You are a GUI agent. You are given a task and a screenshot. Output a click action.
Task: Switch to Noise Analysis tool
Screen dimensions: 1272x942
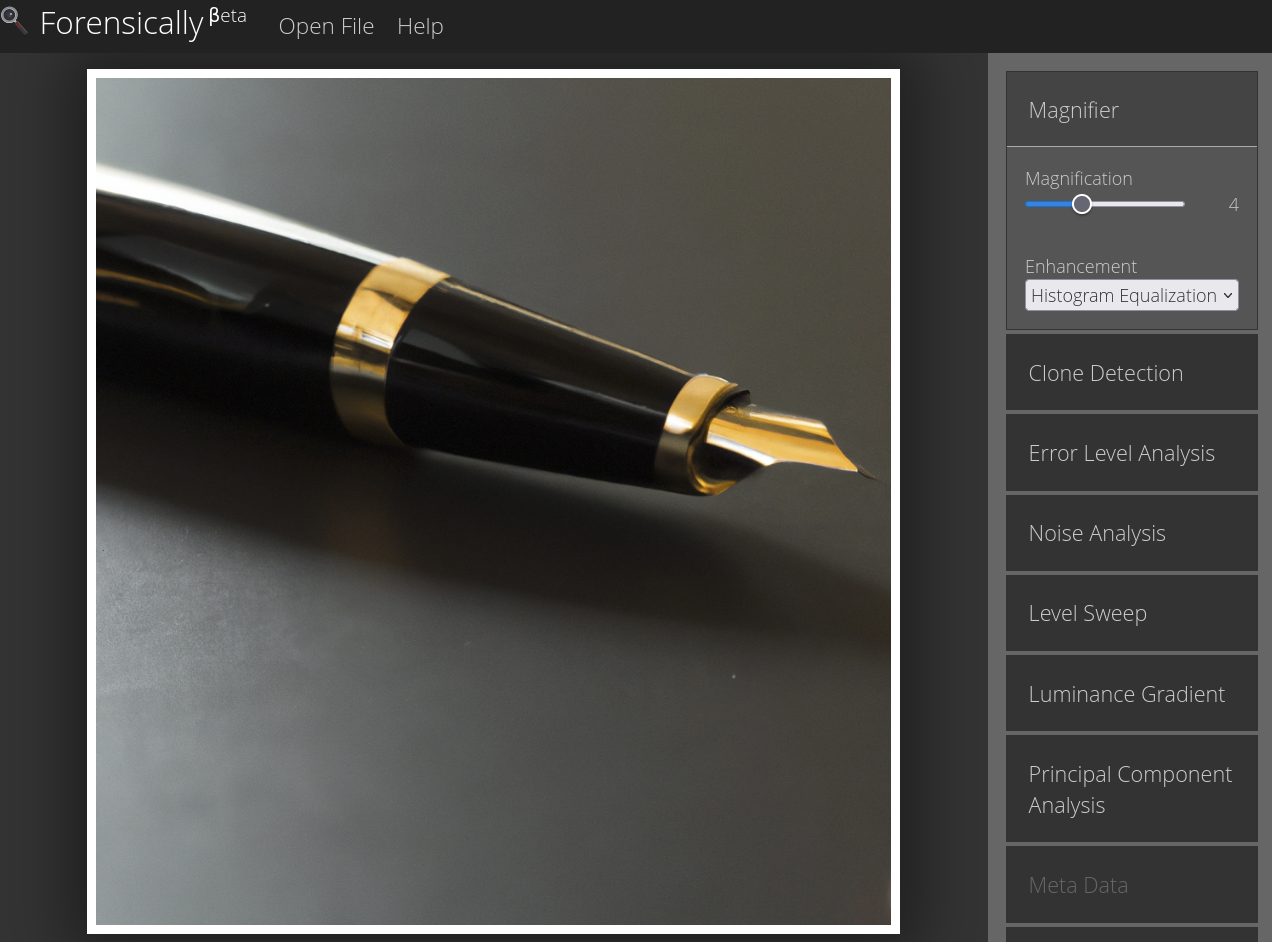coord(1132,533)
